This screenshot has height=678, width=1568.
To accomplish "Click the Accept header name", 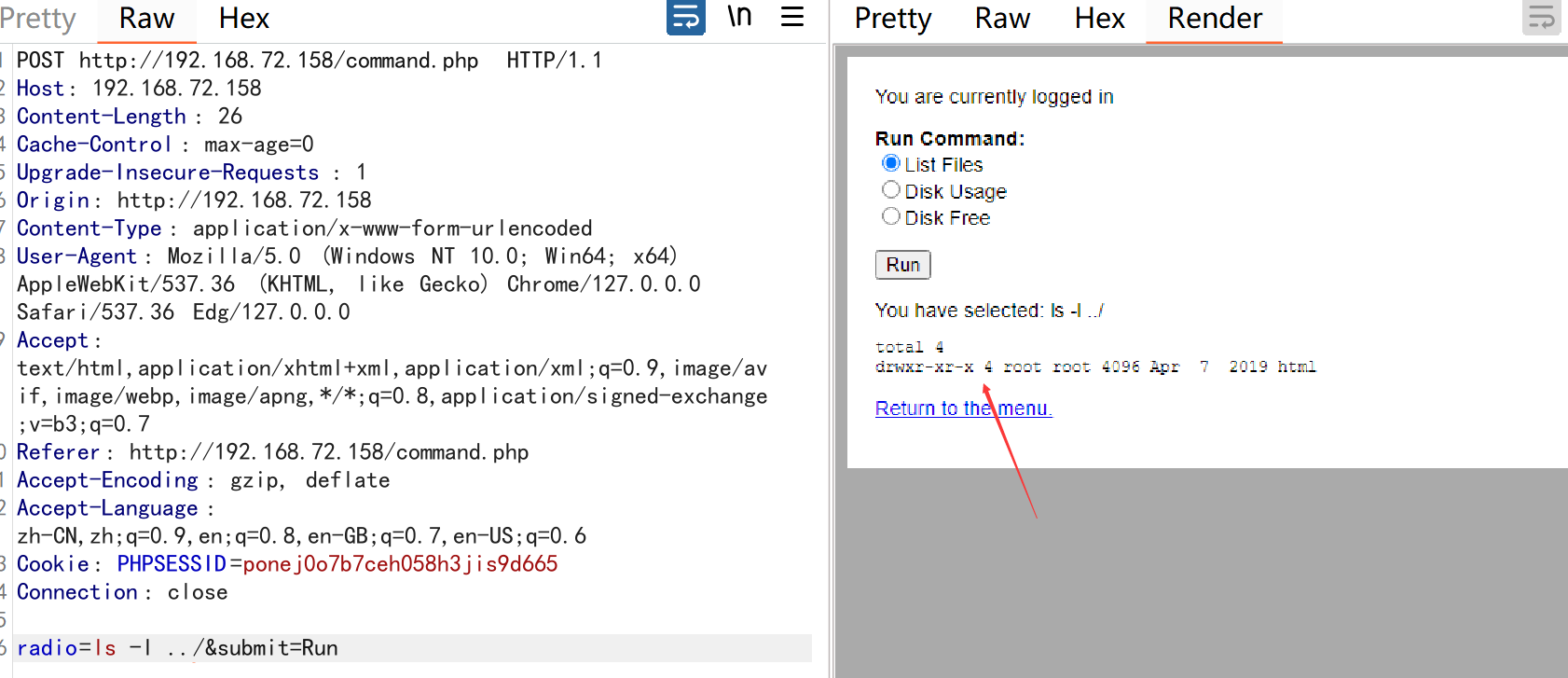I will (52, 340).
